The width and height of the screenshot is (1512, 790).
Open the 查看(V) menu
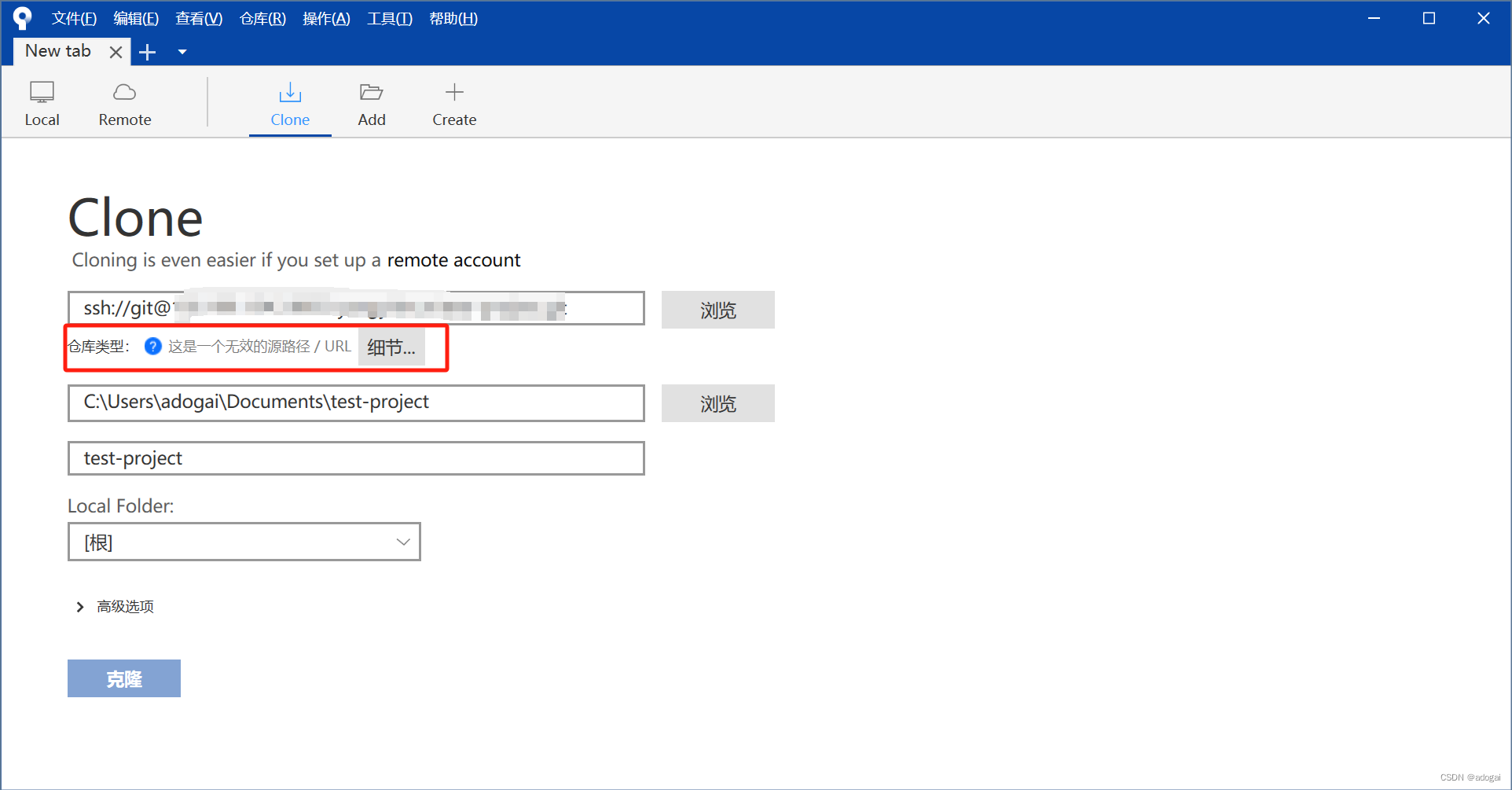click(199, 18)
